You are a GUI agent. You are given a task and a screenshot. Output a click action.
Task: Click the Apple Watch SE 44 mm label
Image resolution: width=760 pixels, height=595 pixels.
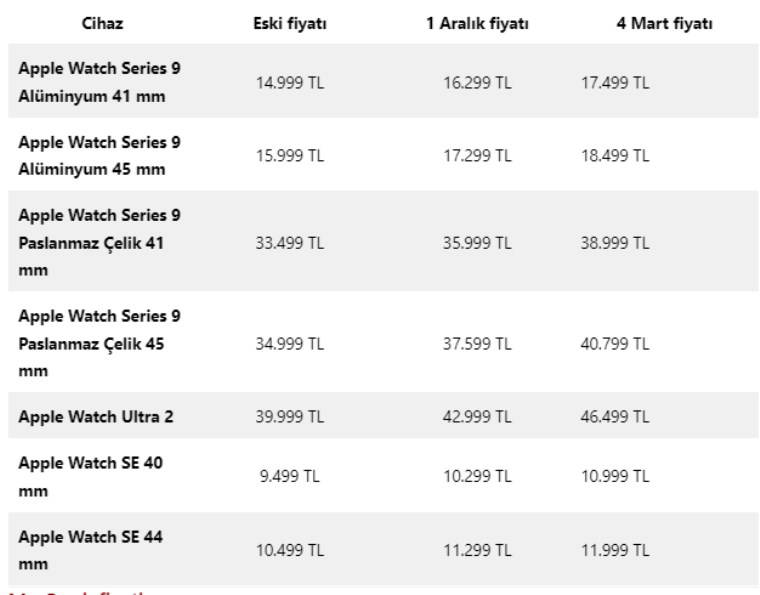coord(90,550)
